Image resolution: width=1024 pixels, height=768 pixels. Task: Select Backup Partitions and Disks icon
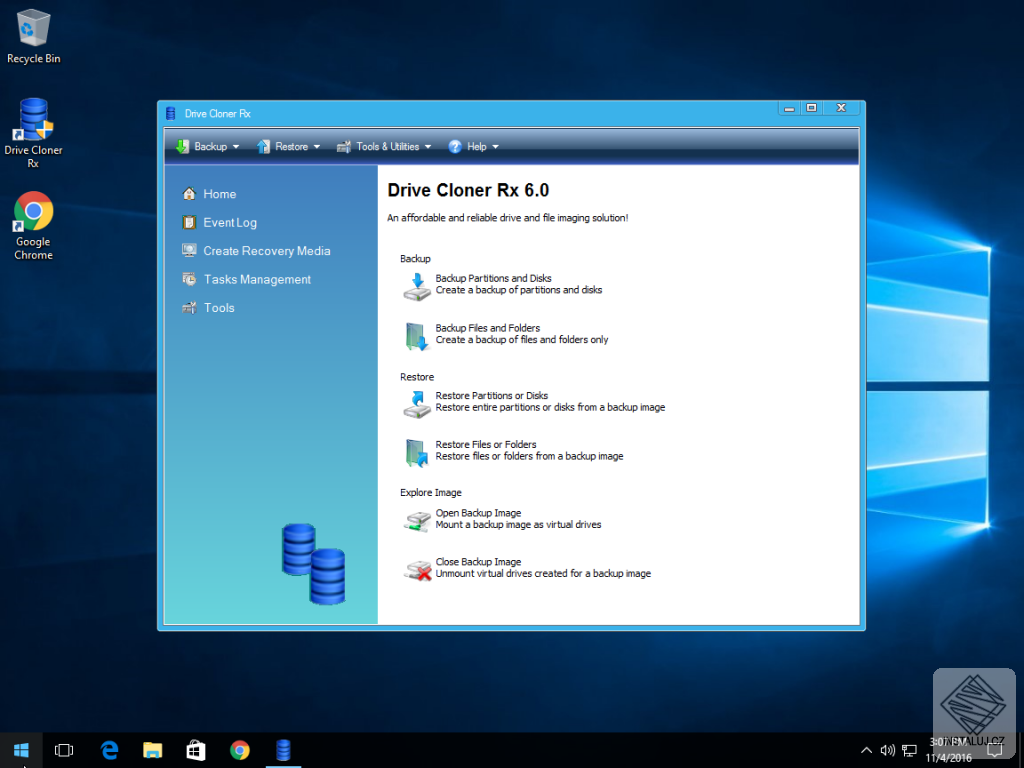coord(416,284)
